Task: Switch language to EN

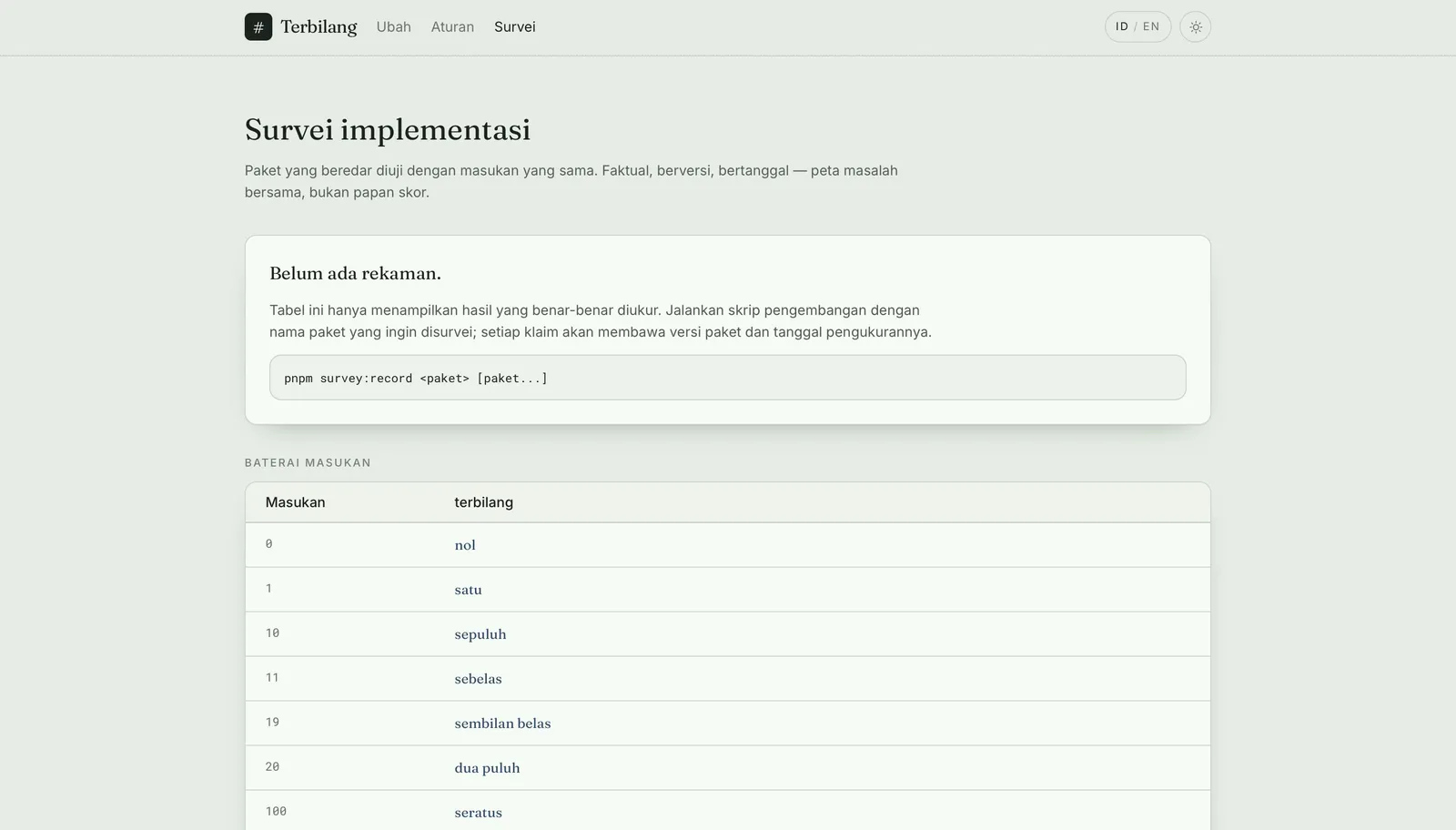Action: 1151,27
